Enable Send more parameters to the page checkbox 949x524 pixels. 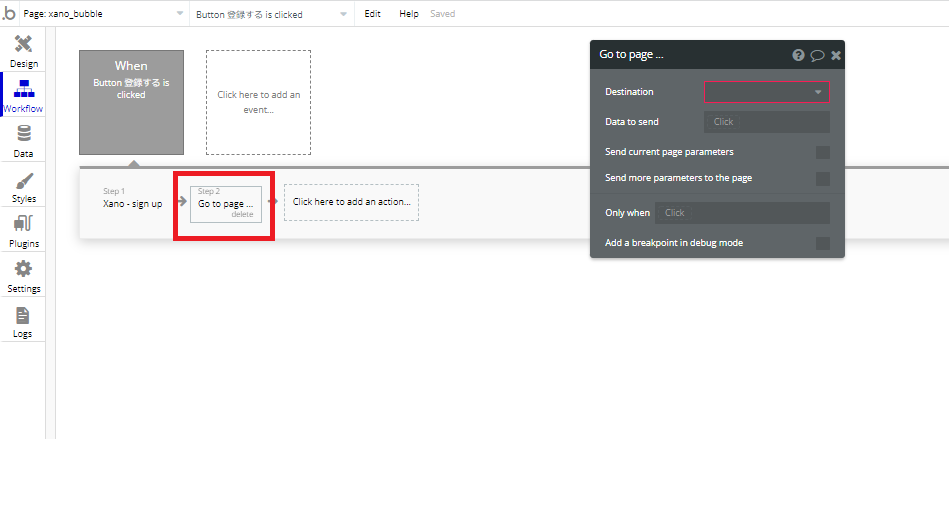823,178
